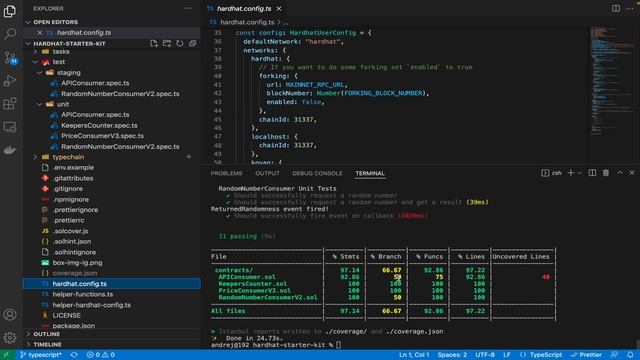Viewport: 640px width, 360px height.
Task: Change file encoding UTF-8
Action: pos(485,355)
